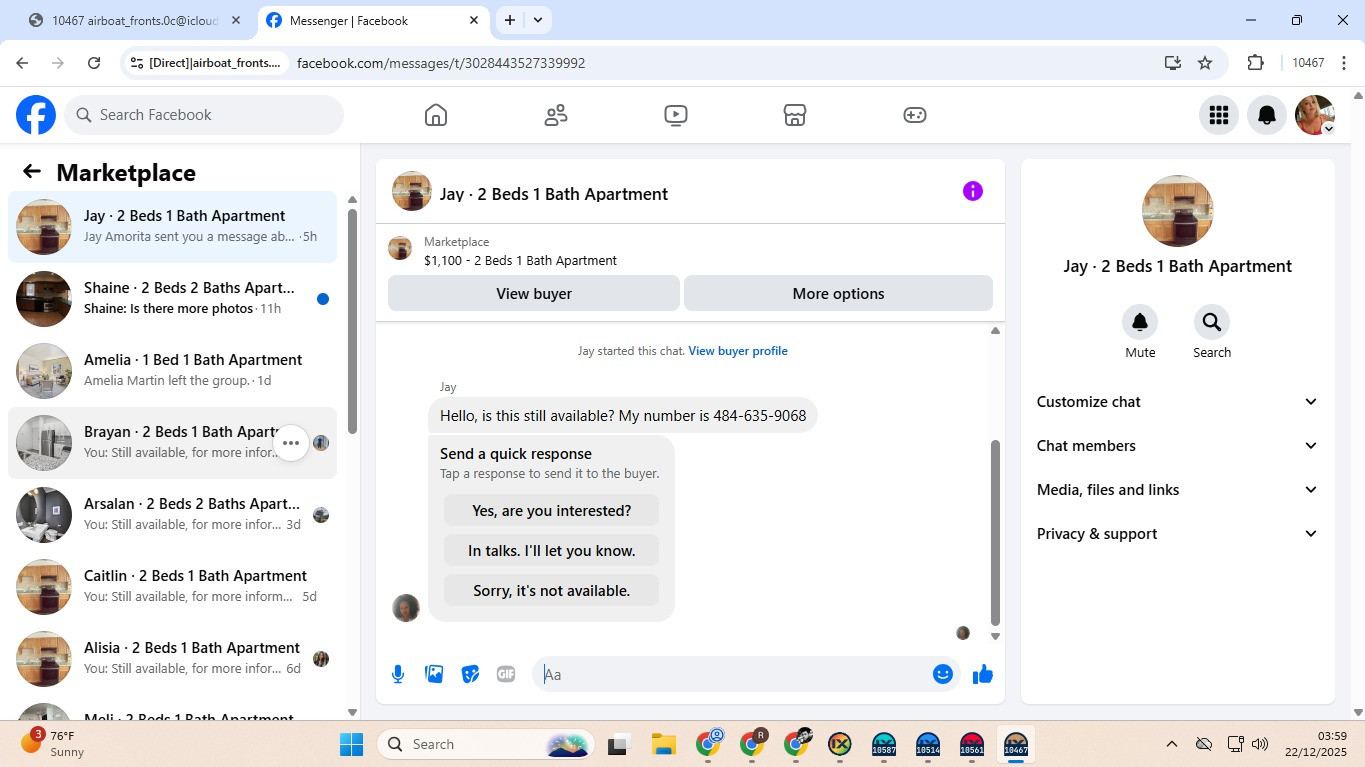Screen dimensions: 1365x767
Task: Open the Facebook logo home link
Action: 36,115
